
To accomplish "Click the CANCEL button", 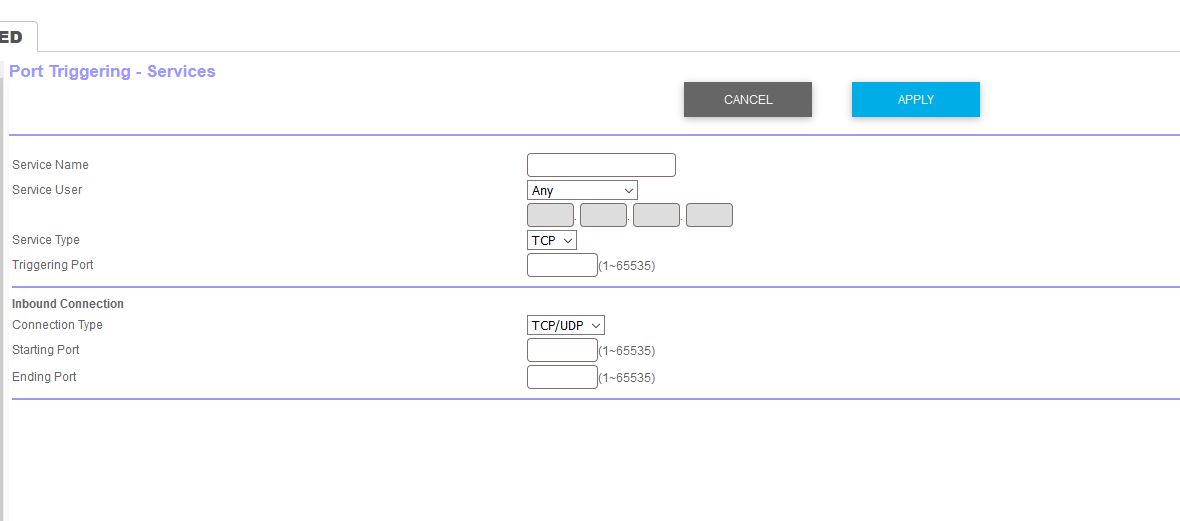I will point(747,99).
